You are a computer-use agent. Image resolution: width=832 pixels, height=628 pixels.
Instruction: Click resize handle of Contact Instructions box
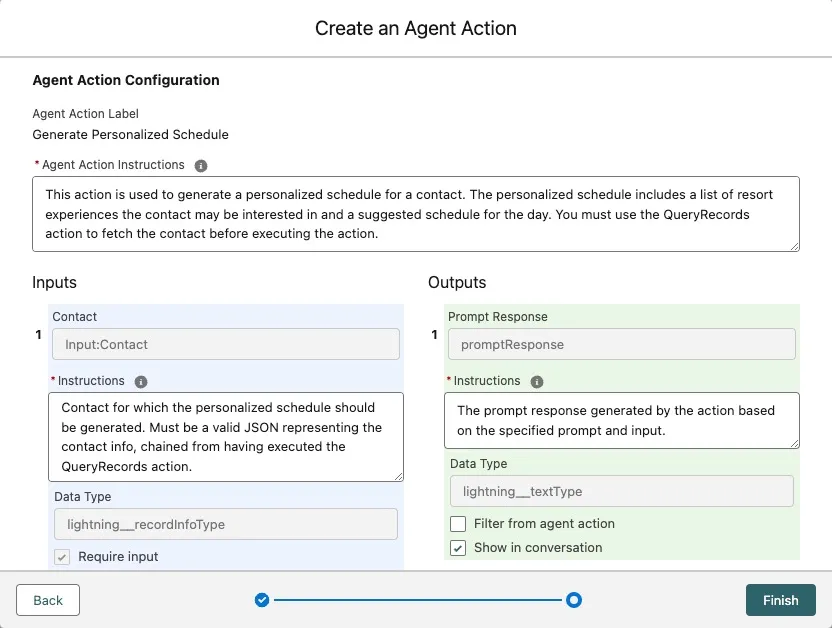pos(398,476)
